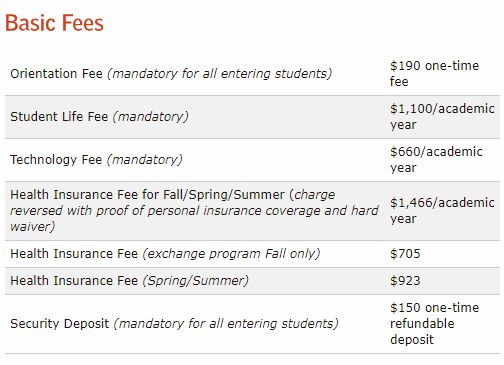Click the italic "(mandatory)" note beside Technology Fee

click(145, 160)
